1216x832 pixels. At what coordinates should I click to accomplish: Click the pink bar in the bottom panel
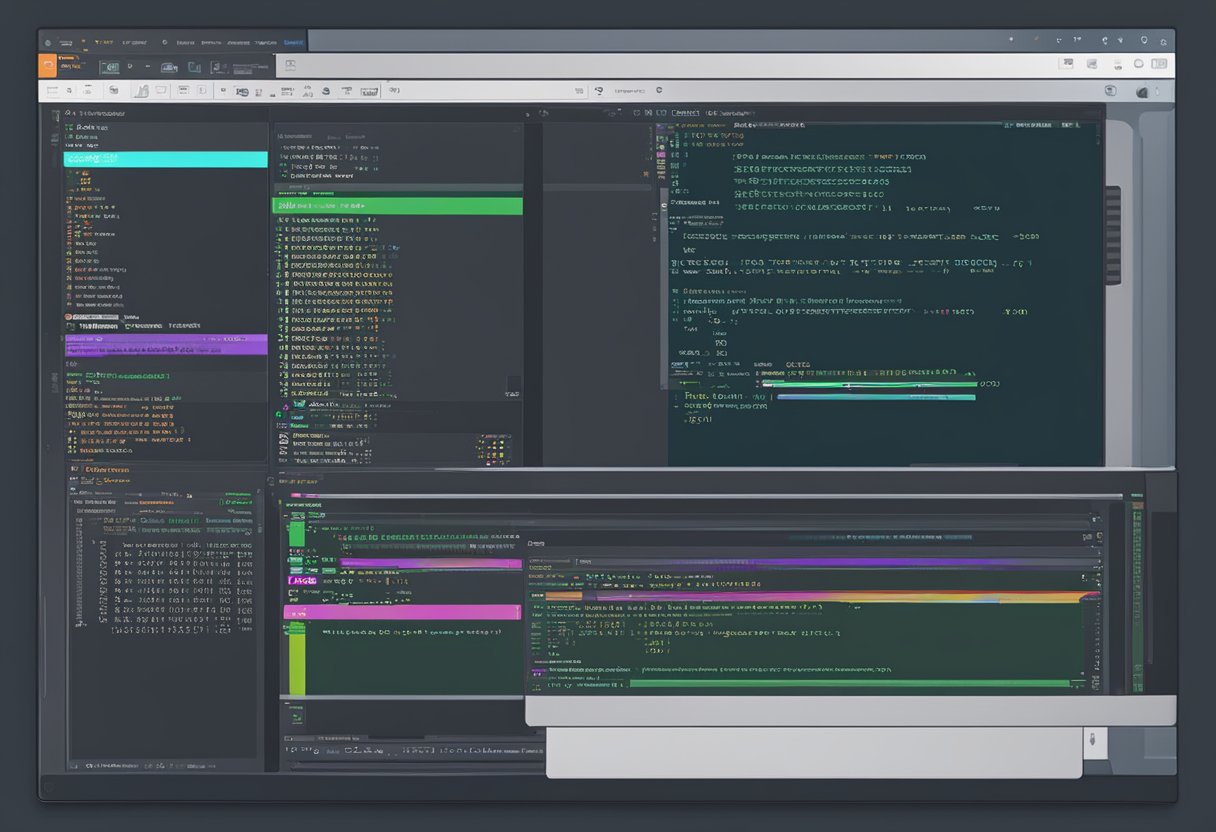coord(402,612)
